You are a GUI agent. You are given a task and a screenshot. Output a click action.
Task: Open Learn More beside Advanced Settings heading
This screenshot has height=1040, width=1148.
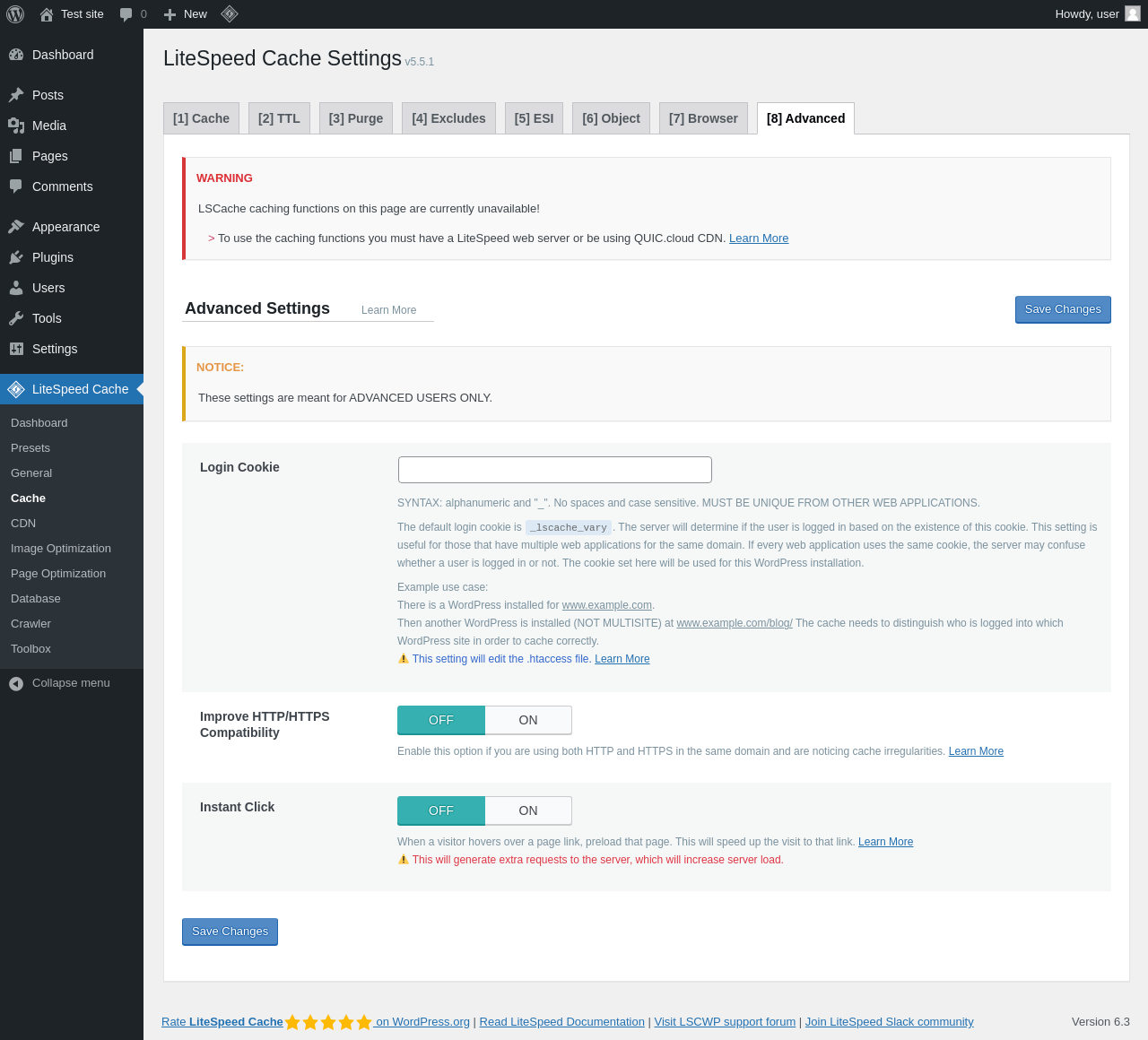tap(388, 310)
